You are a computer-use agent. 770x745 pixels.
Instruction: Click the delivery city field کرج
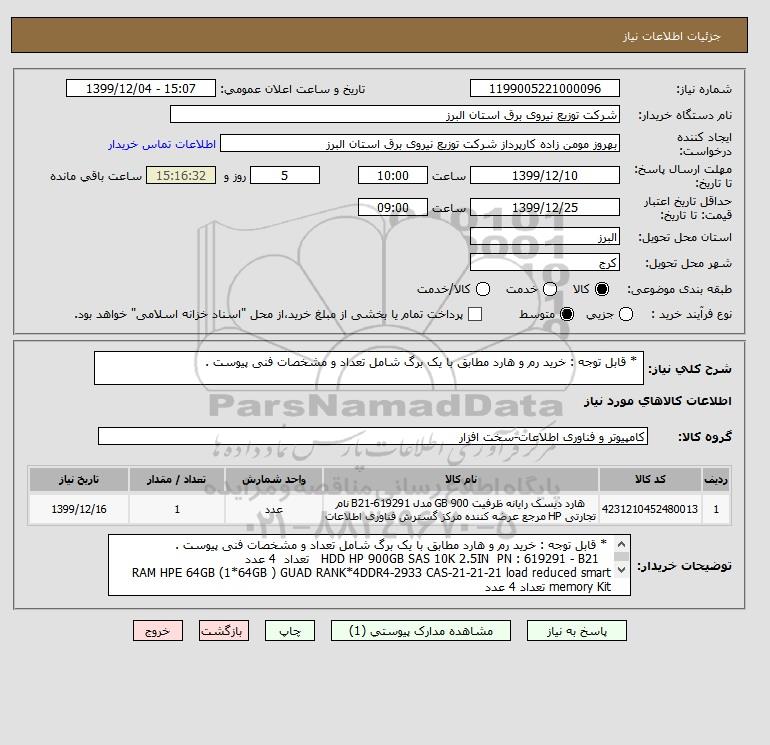(545, 263)
